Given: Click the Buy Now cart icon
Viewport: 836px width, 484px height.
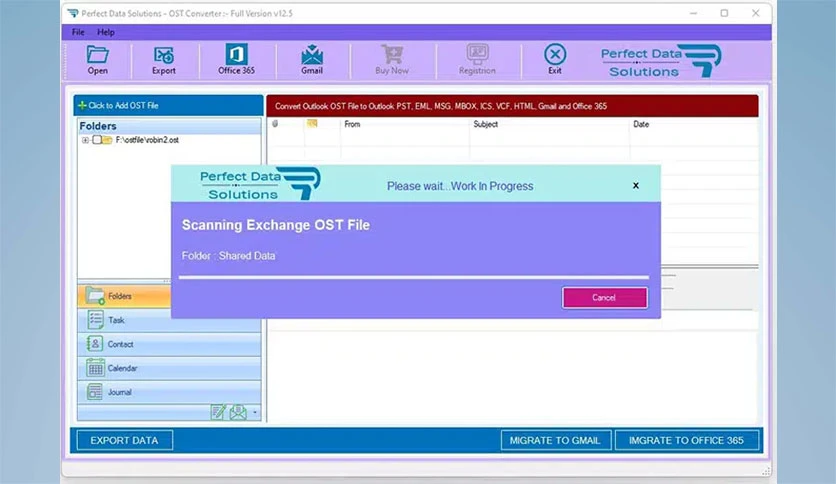Looking at the screenshot, I should [x=392, y=60].
